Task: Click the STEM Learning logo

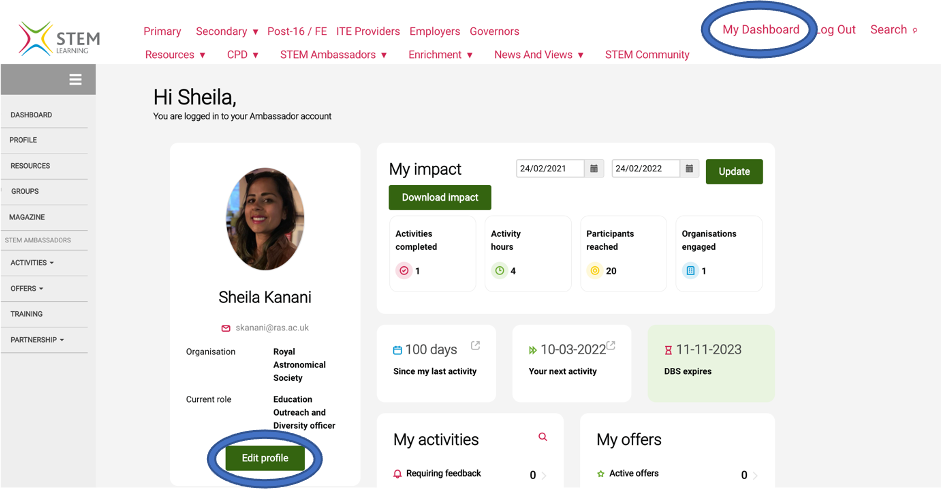Action: pos(58,39)
